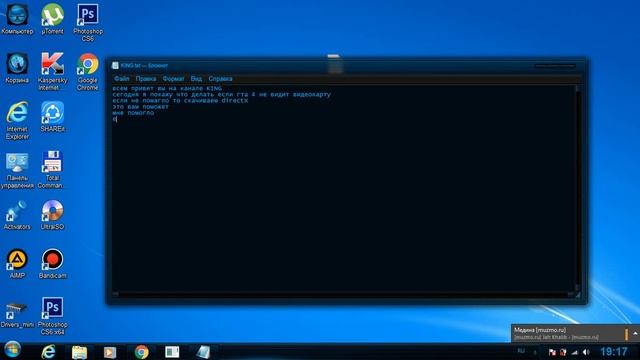
Task: Open the UltraISO desktop shortcut
Action: tap(52, 215)
